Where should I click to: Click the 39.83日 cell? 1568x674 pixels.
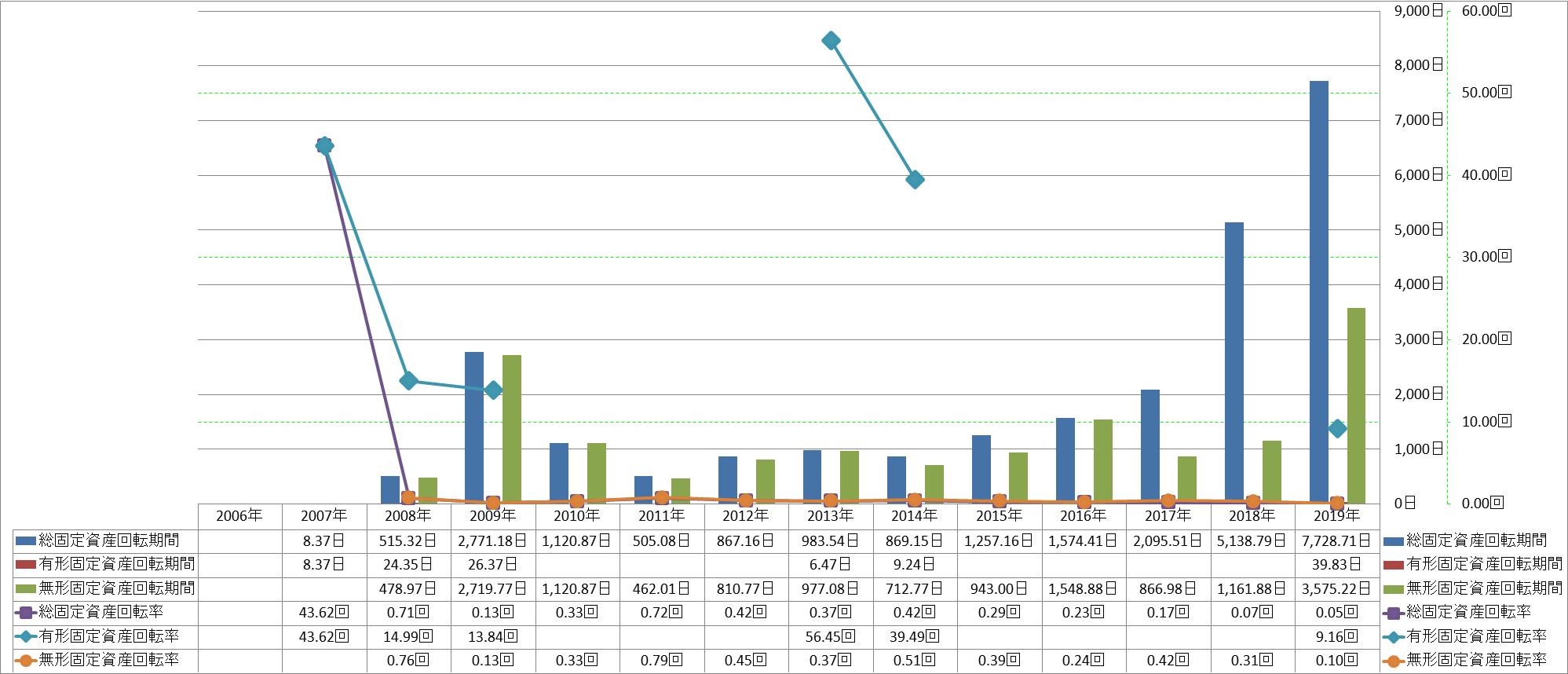1336,564
